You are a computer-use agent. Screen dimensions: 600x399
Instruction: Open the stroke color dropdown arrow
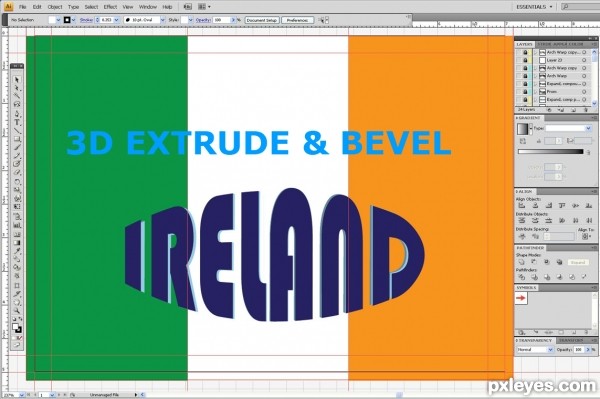[73, 20]
